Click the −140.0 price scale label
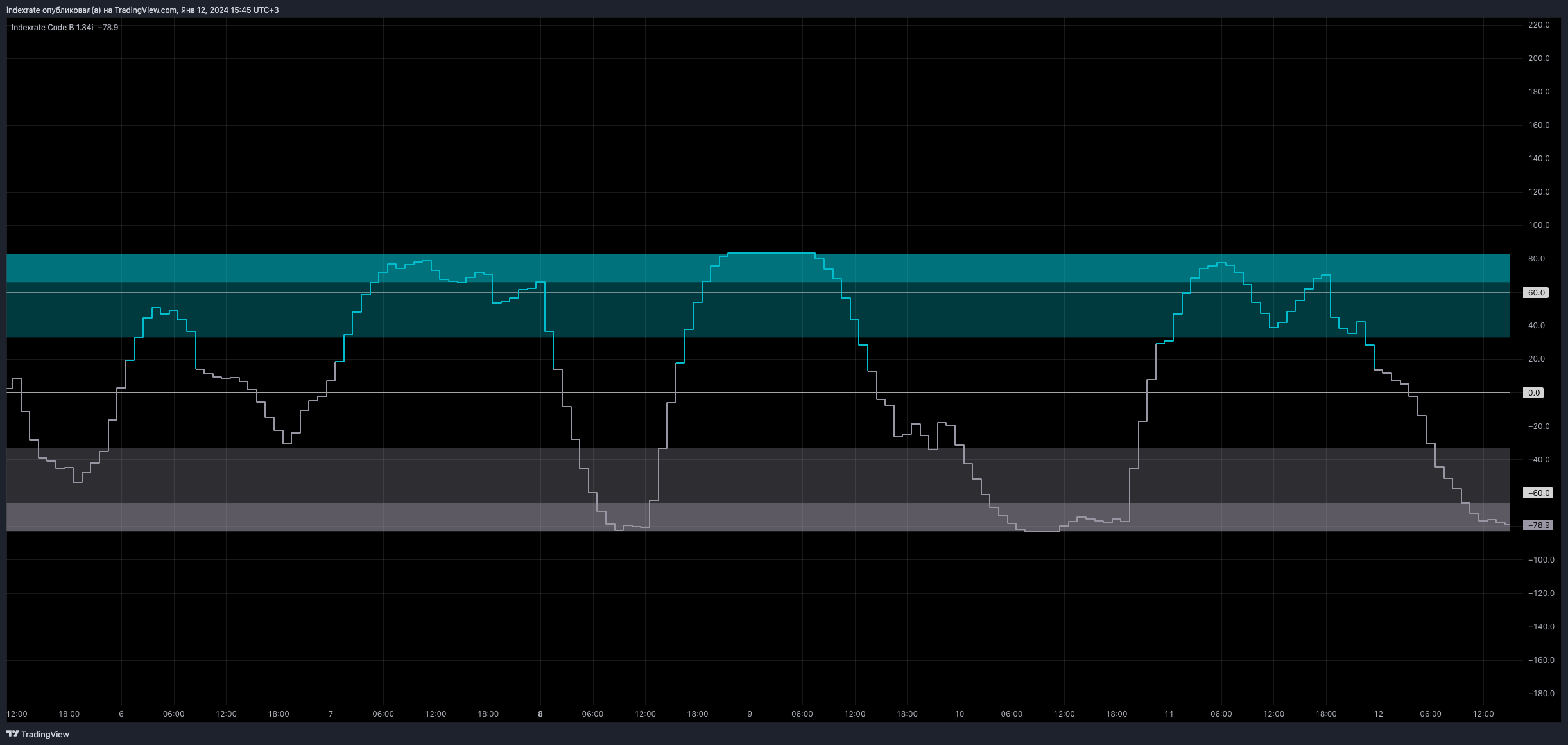Image resolution: width=1568 pixels, height=745 pixels. tap(1541, 627)
